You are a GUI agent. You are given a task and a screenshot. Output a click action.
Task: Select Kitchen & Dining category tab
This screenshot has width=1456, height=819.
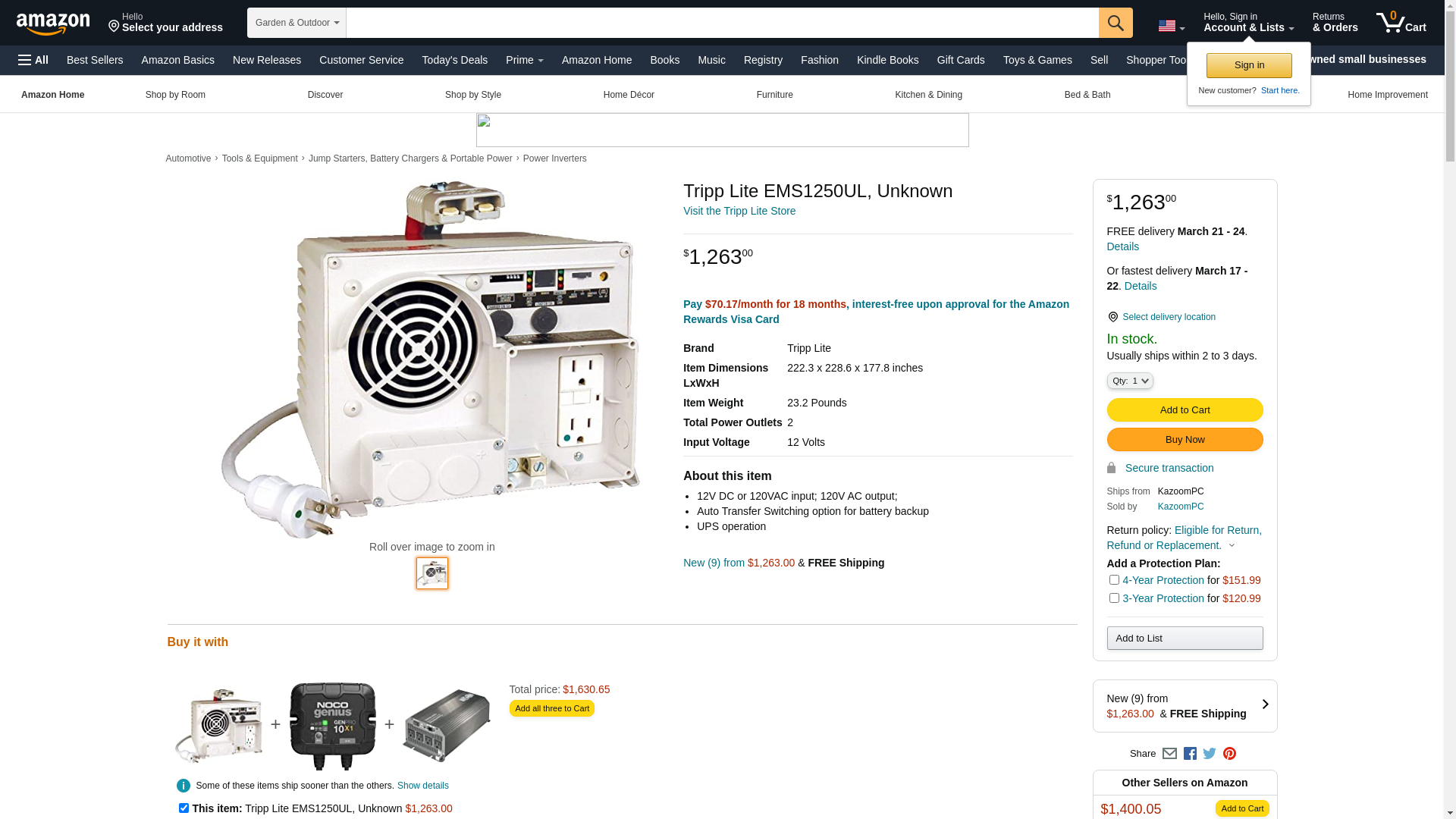(x=928, y=95)
